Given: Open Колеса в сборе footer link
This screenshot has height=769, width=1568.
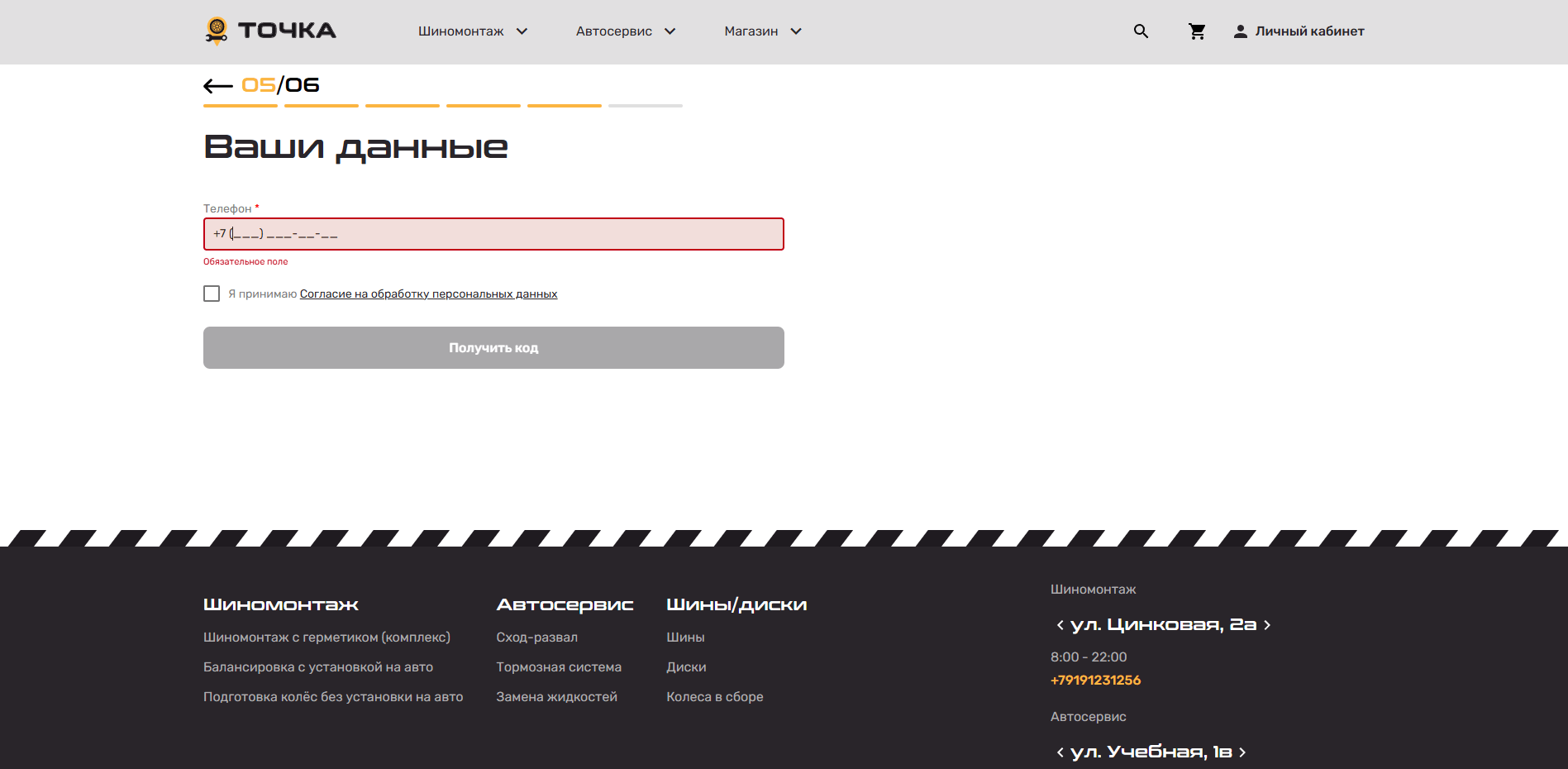Looking at the screenshot, I should (714, 697).
